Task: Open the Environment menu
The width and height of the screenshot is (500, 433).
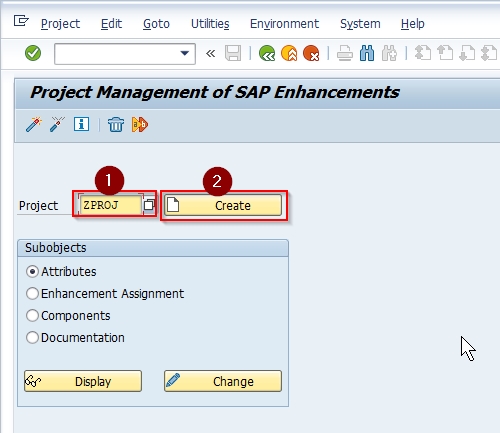Action: click(284, 24)
